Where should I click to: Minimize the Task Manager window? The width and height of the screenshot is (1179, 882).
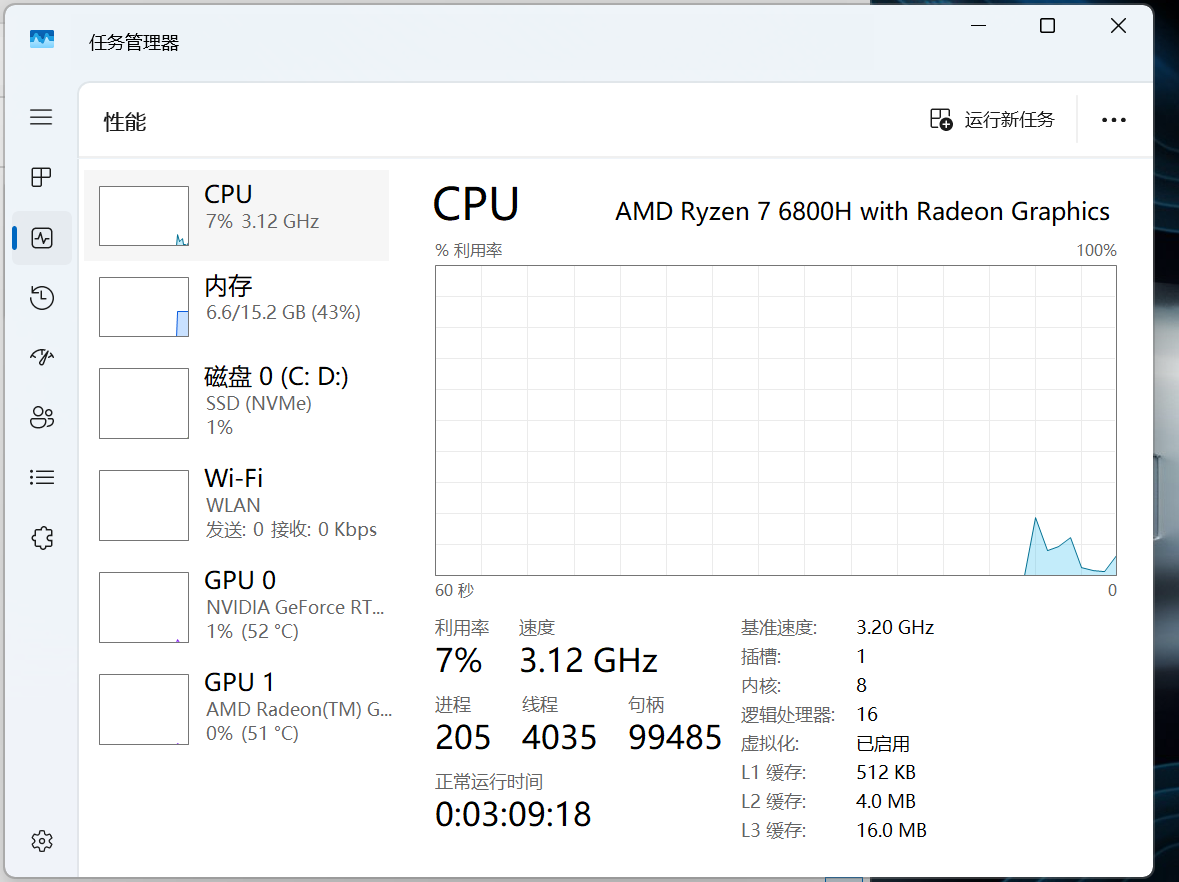(978, 26)
